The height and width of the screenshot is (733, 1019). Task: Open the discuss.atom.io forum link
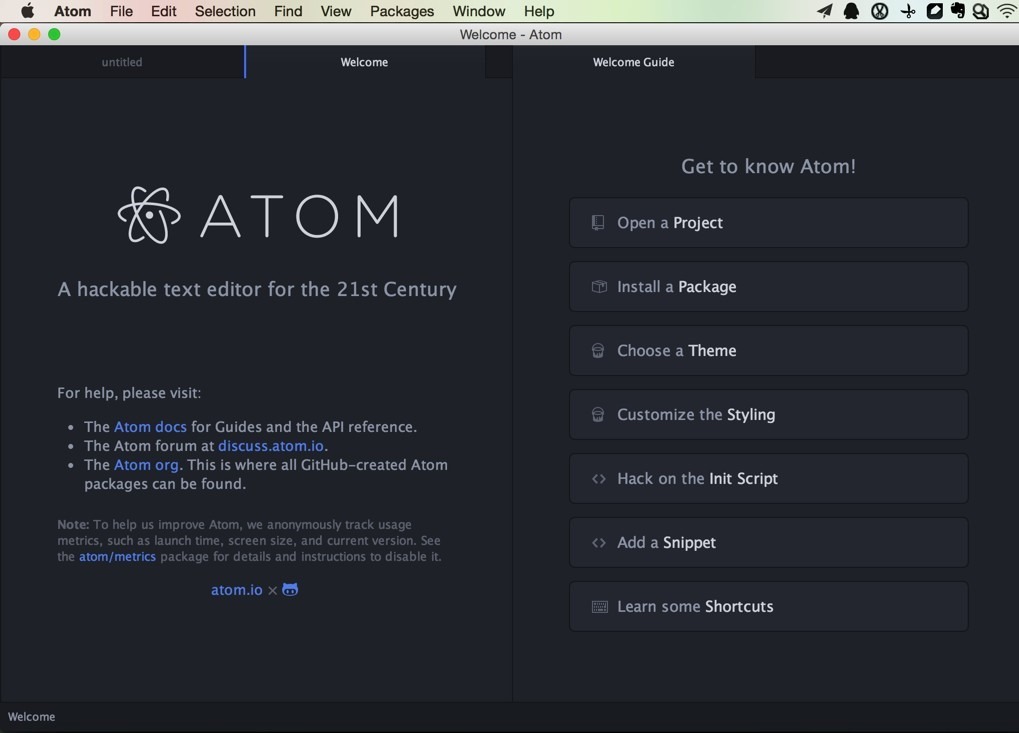[271, 446]
